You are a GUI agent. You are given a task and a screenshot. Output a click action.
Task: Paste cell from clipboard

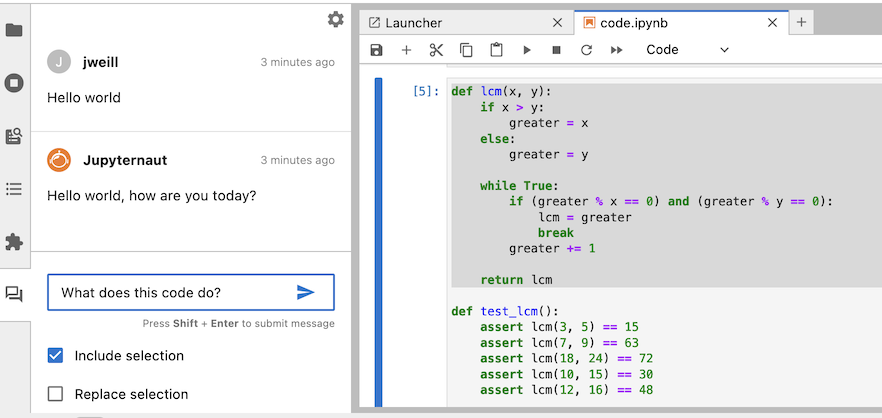click(x=496, y=50)
